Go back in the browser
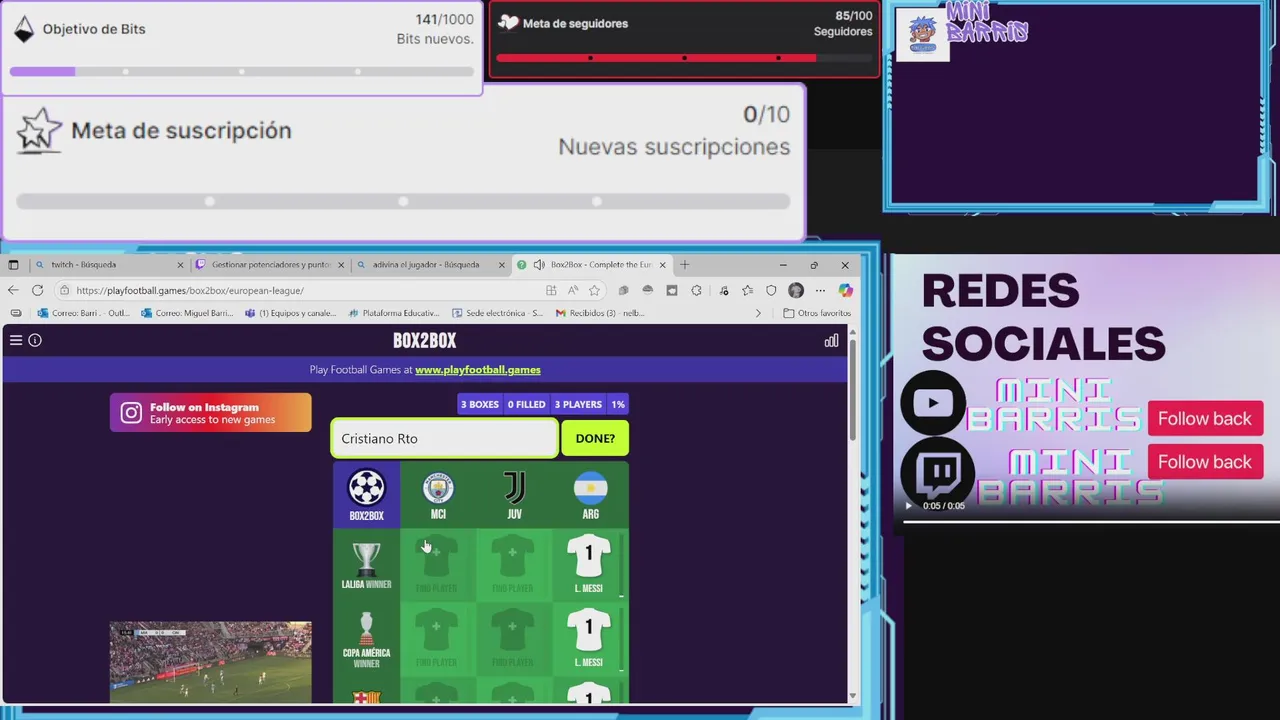This screenshot has width=1280, height=720. pyautogui.click(x=13, y=290)
